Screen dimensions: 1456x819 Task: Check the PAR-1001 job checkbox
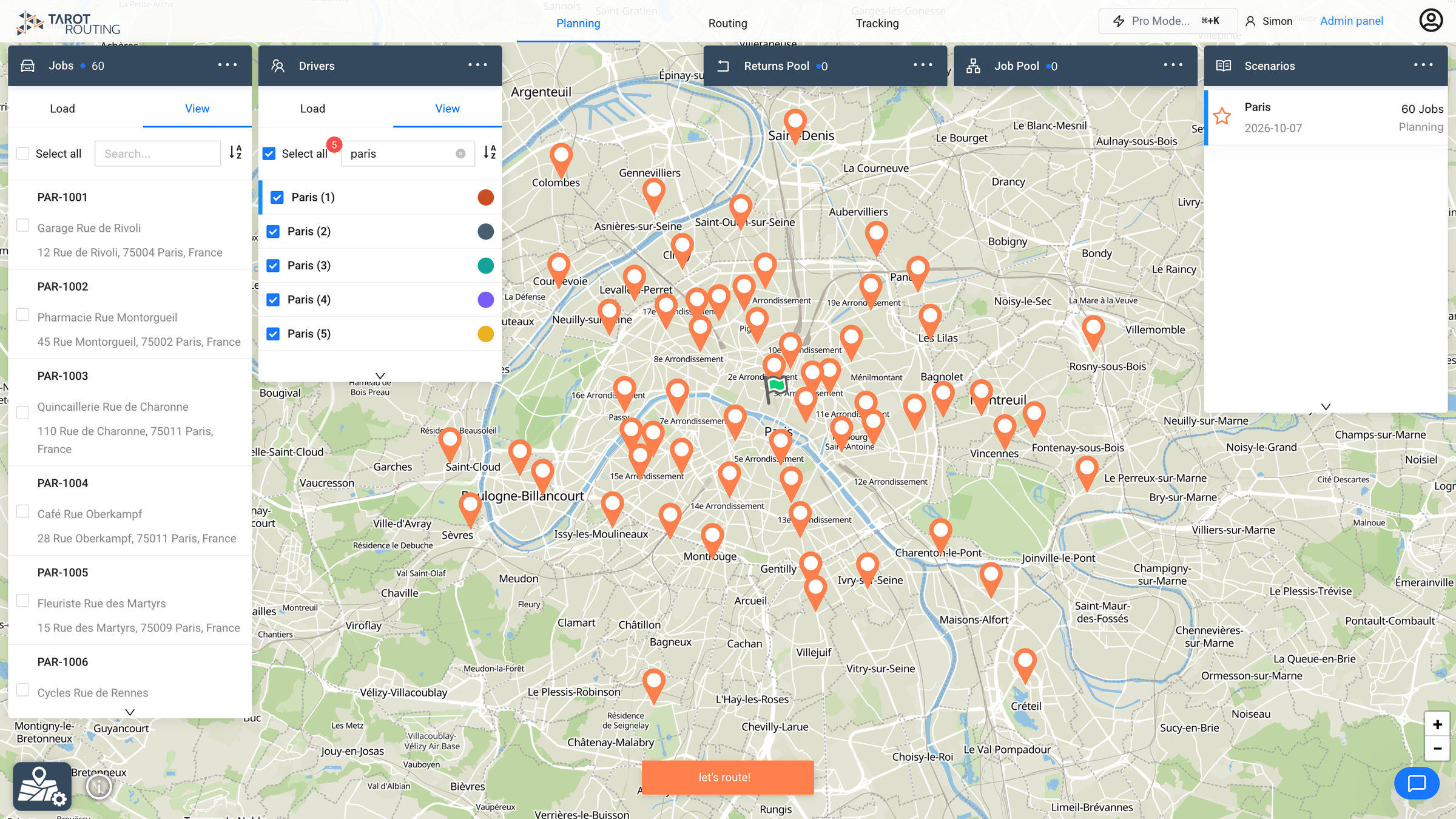pyautogui.click(x=23, y=225)
